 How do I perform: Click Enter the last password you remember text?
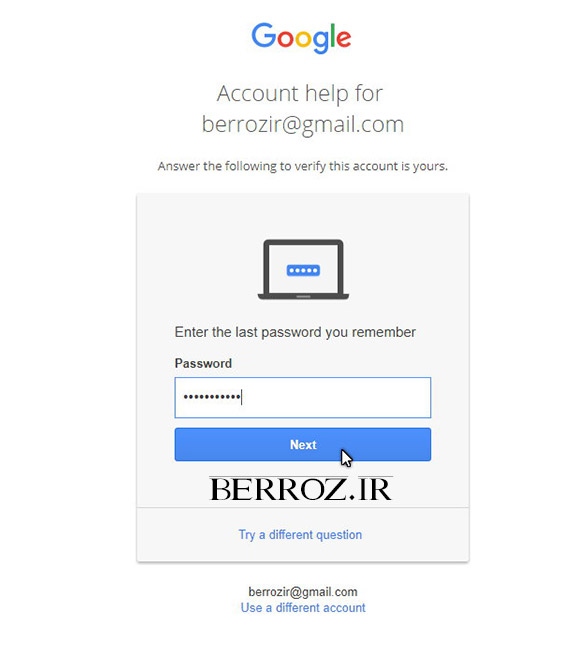click(x=295, y=332)
